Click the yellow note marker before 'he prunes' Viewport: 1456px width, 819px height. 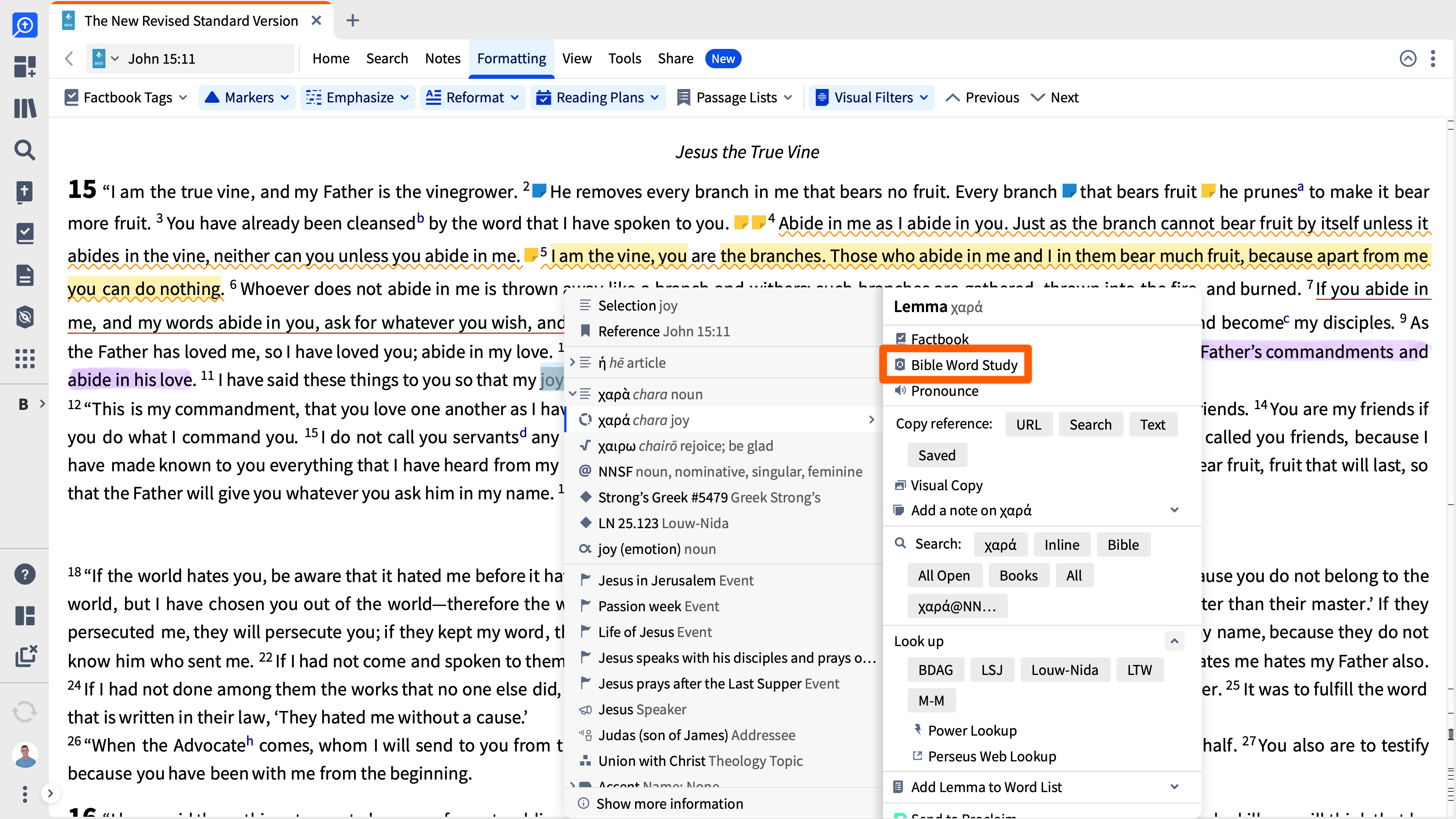[x=1208, y=190]
